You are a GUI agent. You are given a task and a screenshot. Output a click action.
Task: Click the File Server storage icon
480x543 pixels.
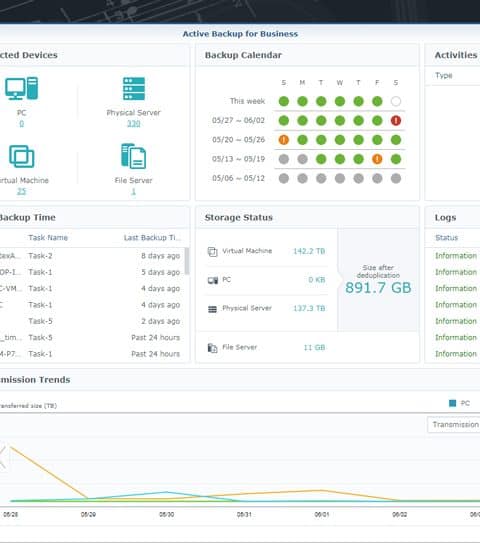click(x=212, y=348)
